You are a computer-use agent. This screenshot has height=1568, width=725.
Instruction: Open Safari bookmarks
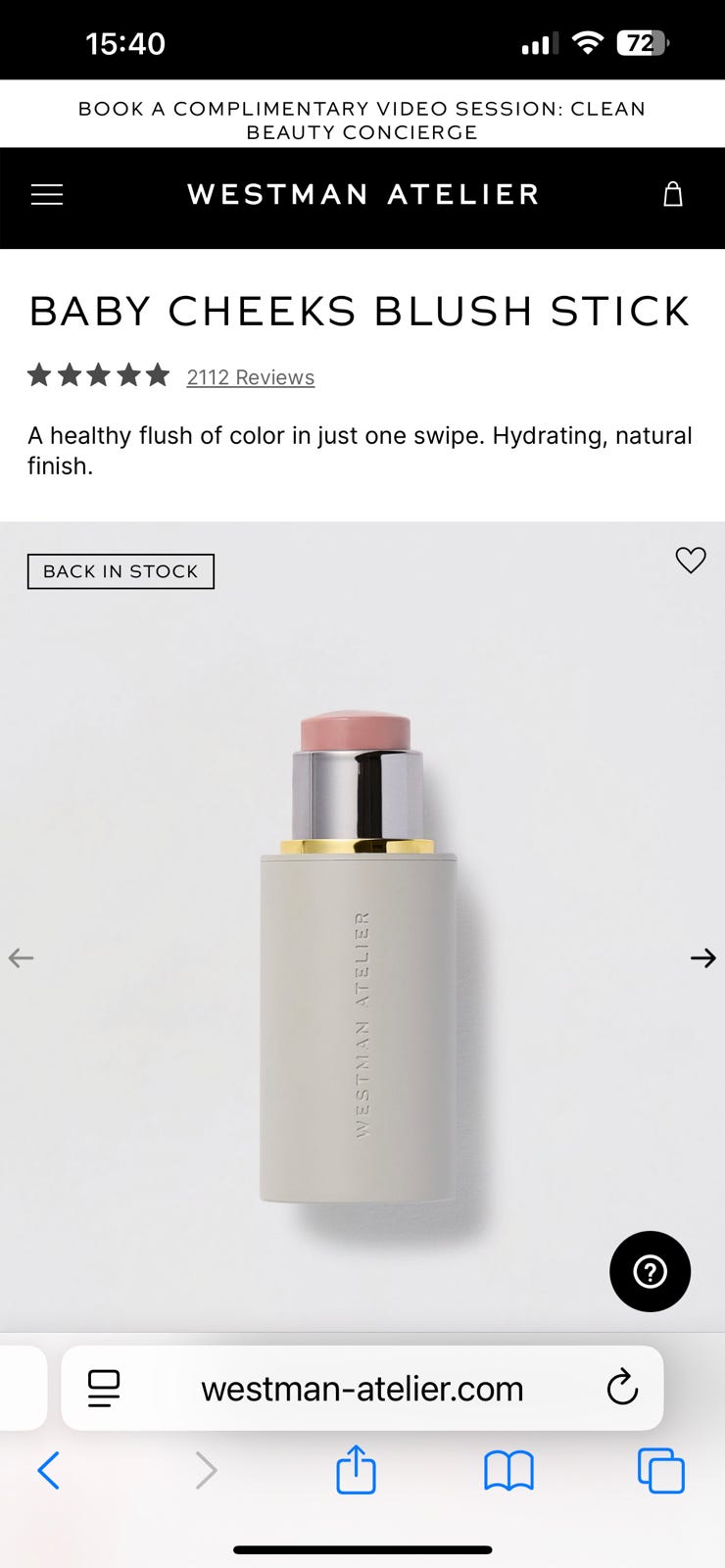click(508, 1471)
